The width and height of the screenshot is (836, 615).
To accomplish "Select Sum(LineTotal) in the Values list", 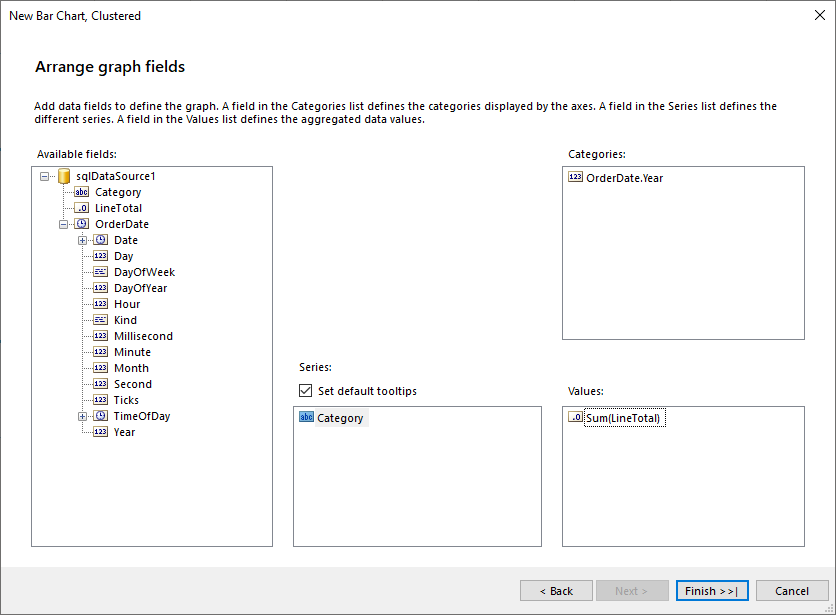I will click(x=624, y=418).
